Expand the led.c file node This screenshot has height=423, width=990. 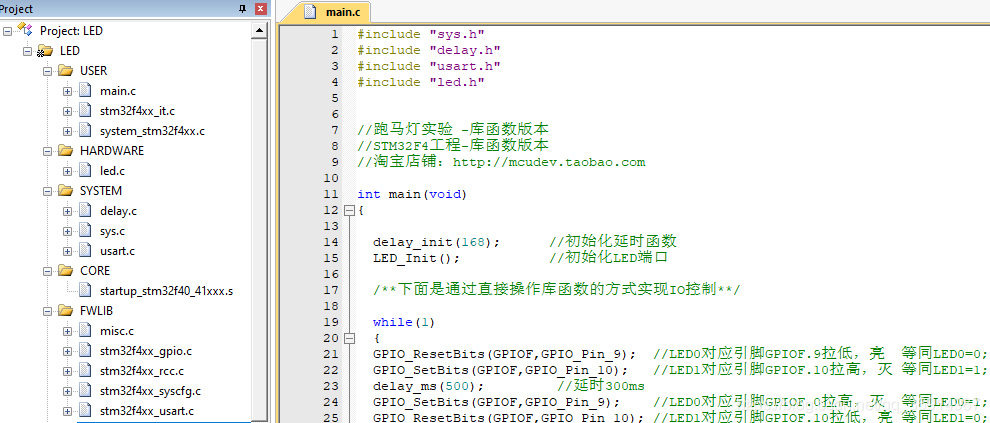point(68,170)
